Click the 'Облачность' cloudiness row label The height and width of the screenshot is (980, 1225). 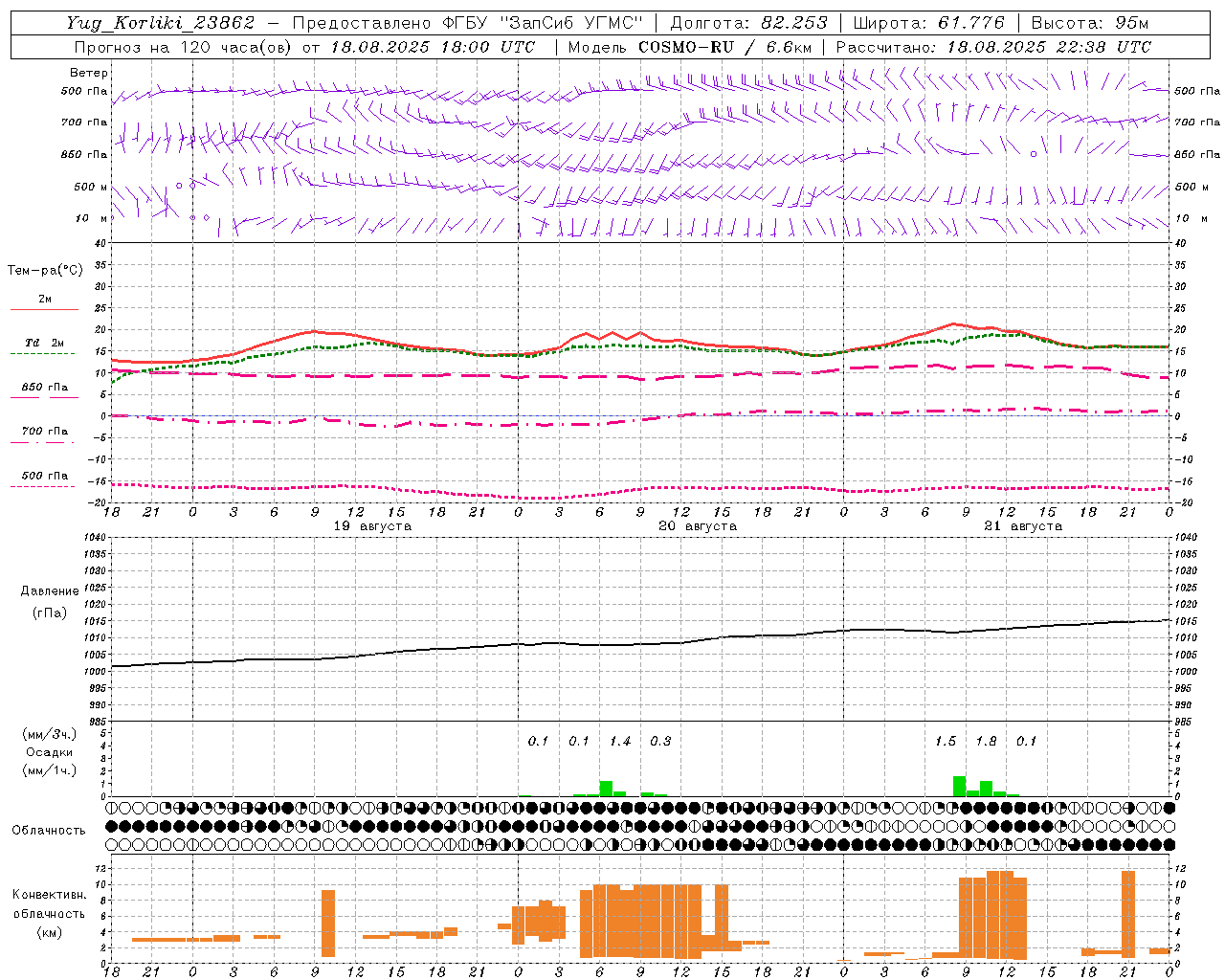pos(49,830)
